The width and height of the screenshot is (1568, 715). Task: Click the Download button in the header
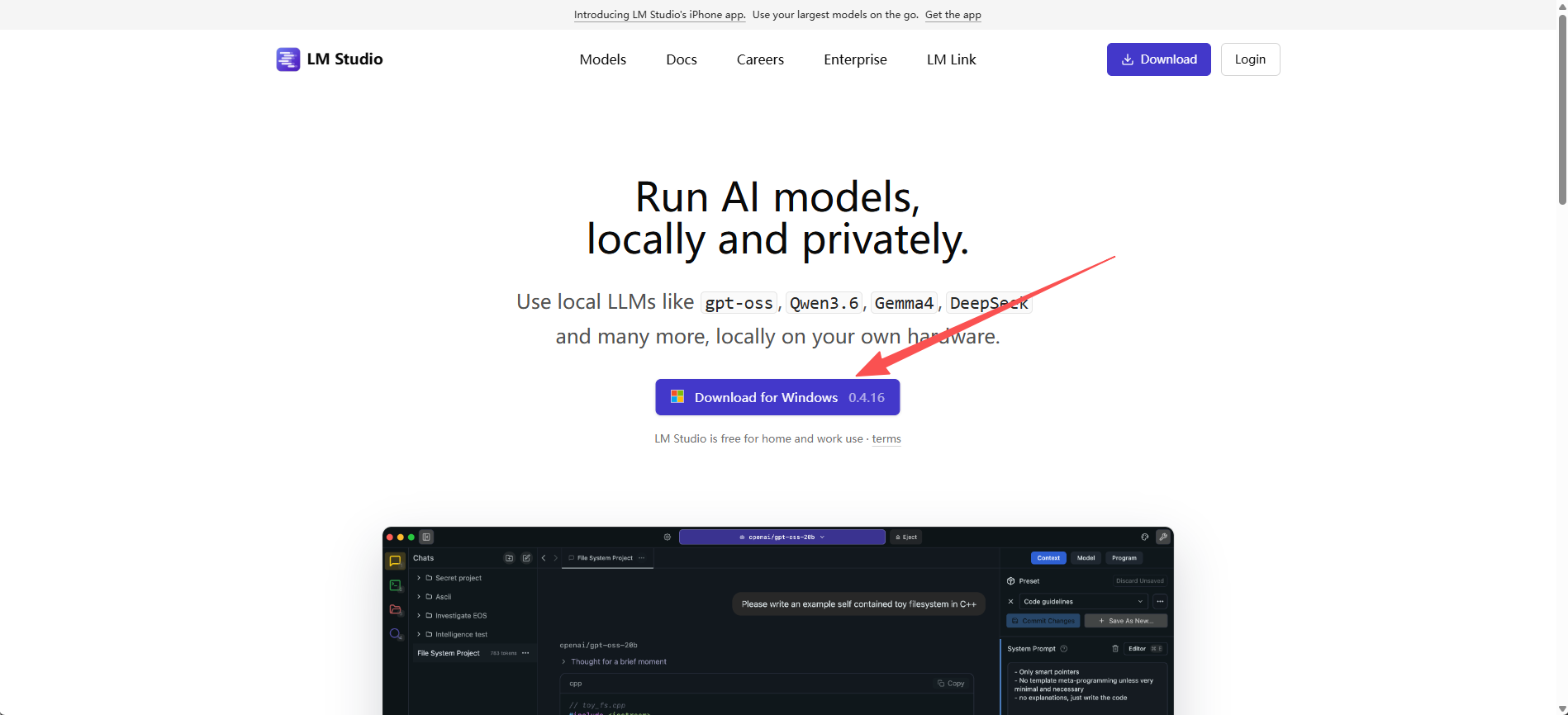pos(1158,59)
